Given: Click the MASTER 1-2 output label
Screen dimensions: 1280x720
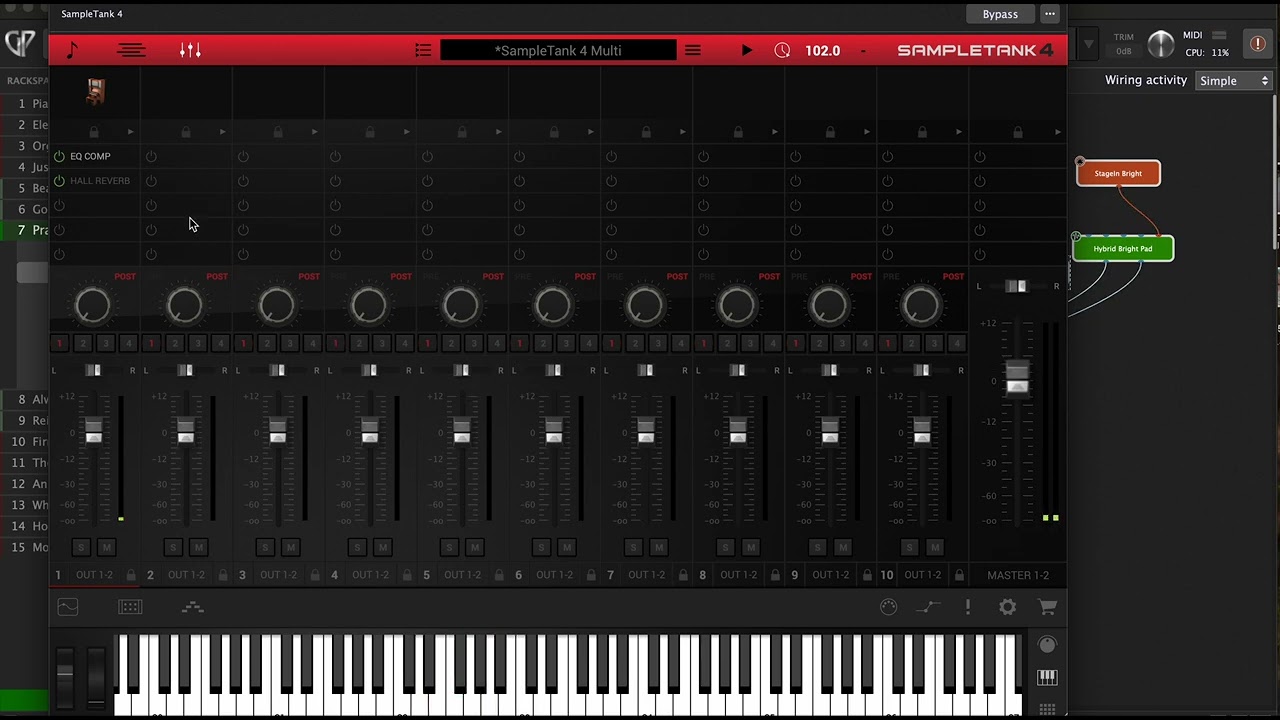Looking at the screenshot, I should click(x=1018, y=575).
